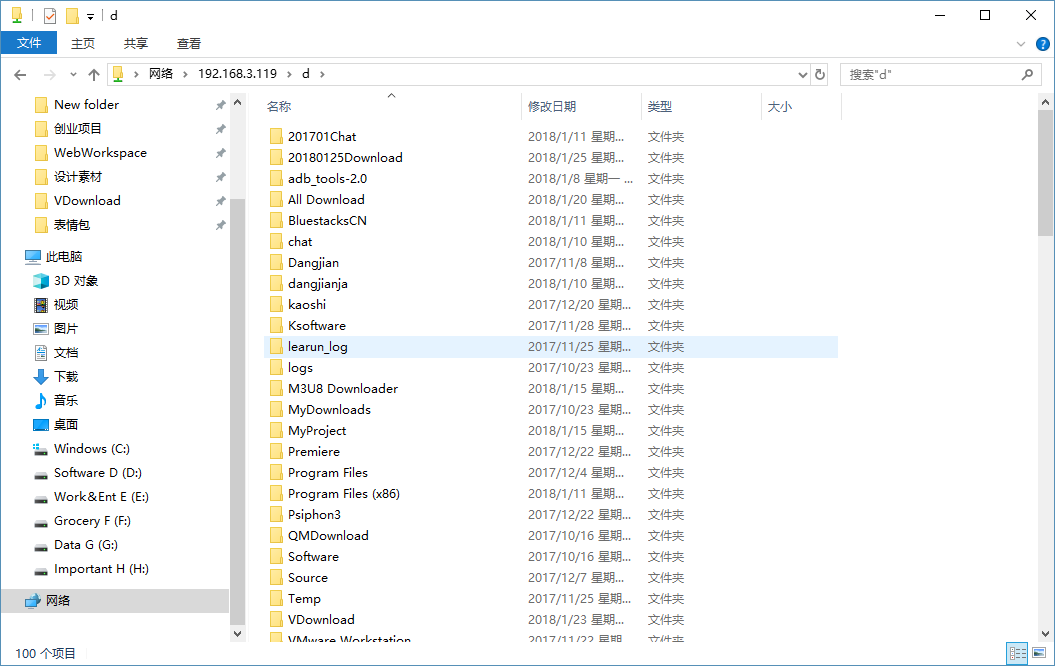This screenshot has height=666, width=1055.
Task: Open the Explorer help icon
Action: click(x=1042, y=44)
